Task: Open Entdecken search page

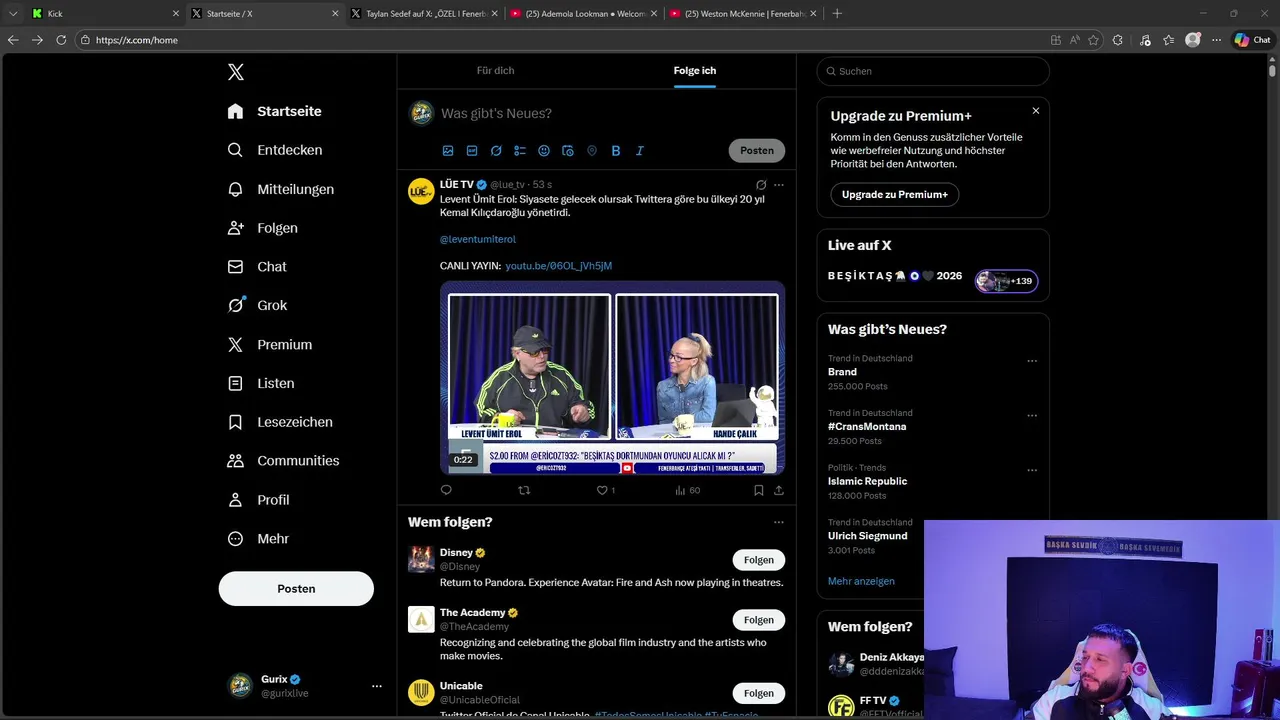Action: (275, 150)
